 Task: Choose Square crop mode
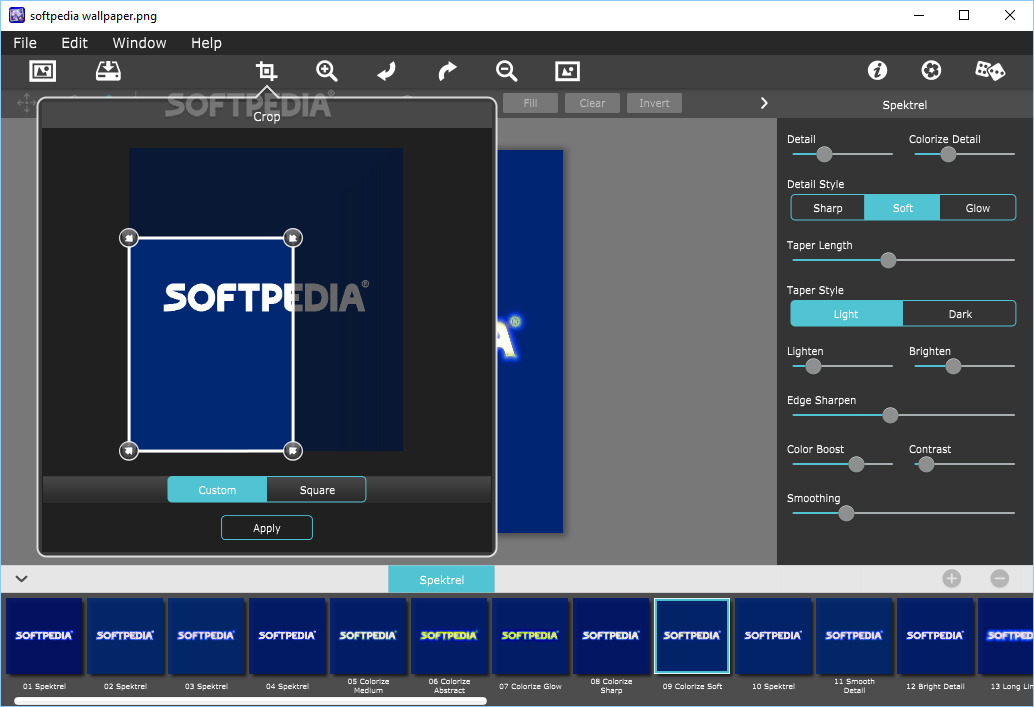(317, 490)
